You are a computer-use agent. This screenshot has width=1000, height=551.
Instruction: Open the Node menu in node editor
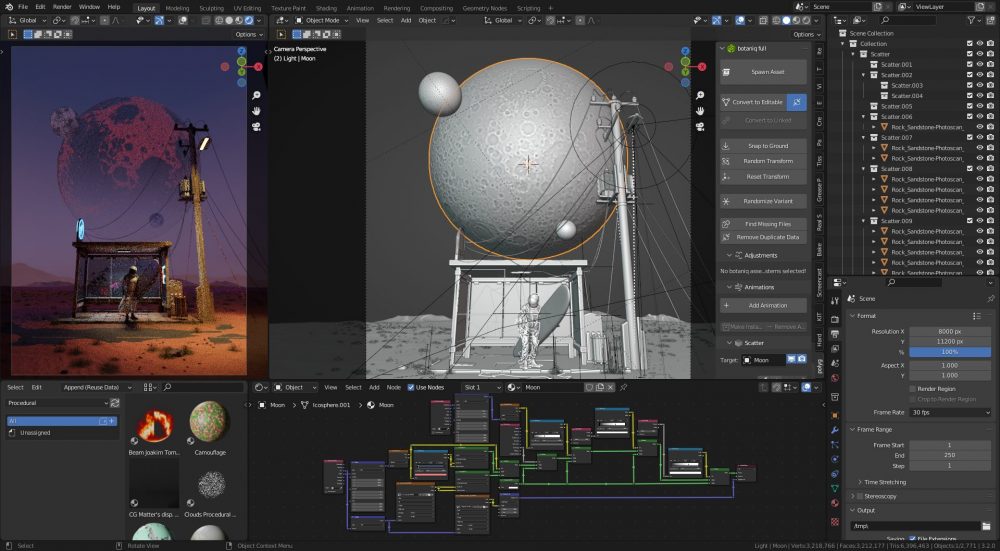tap(393, 387)
